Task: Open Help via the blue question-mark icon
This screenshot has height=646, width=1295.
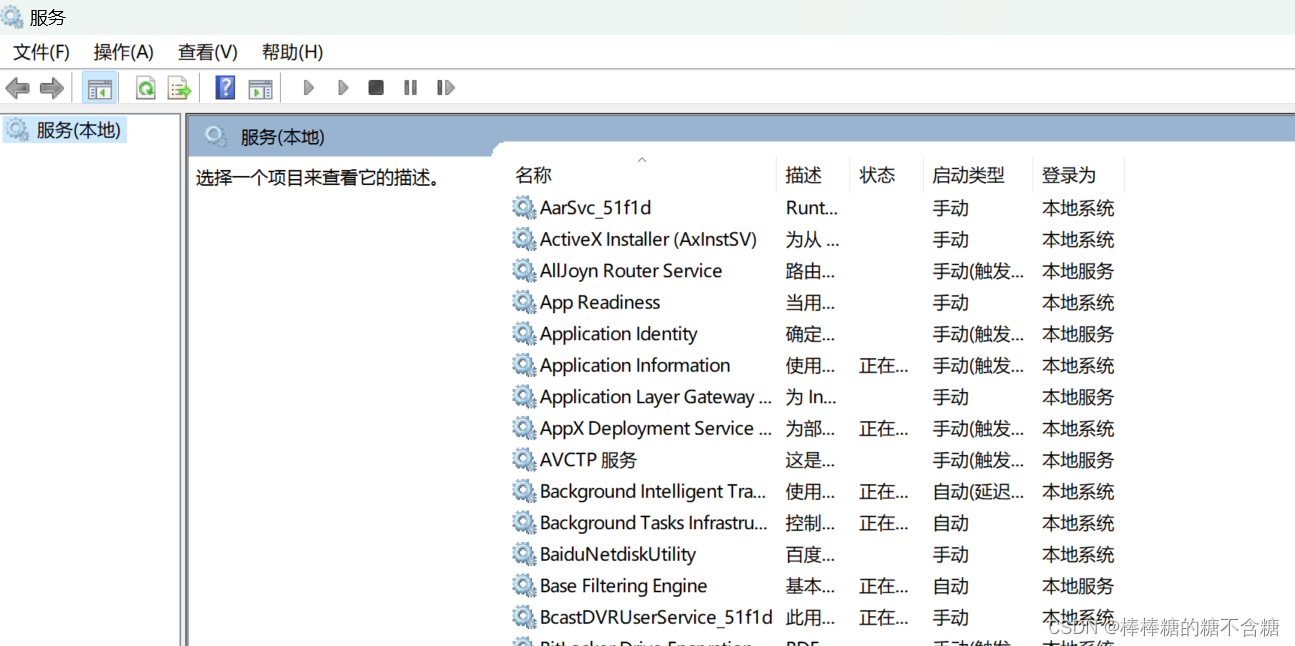Action: point(225,88)
